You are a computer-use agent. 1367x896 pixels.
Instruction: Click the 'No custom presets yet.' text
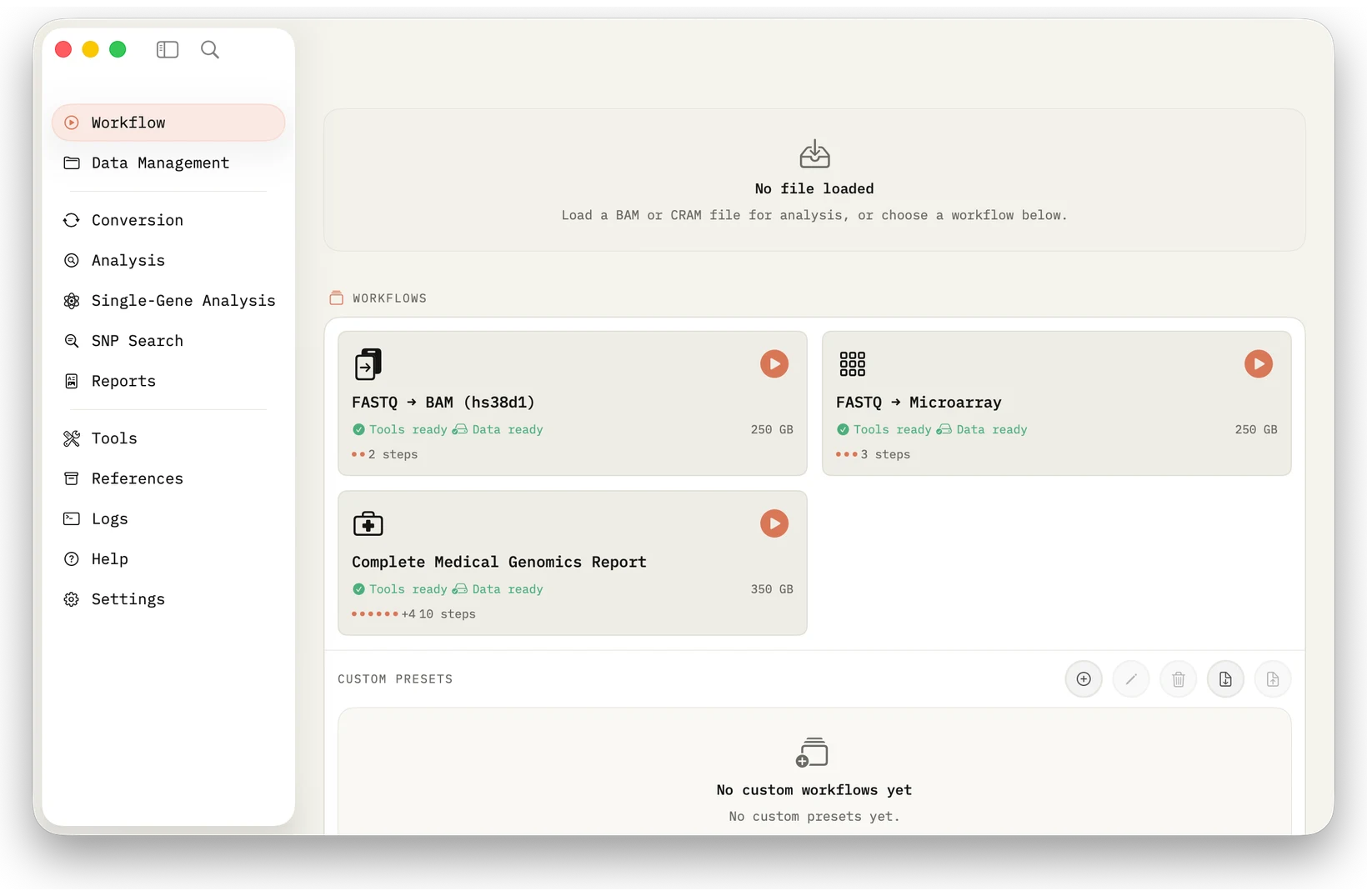814,817
